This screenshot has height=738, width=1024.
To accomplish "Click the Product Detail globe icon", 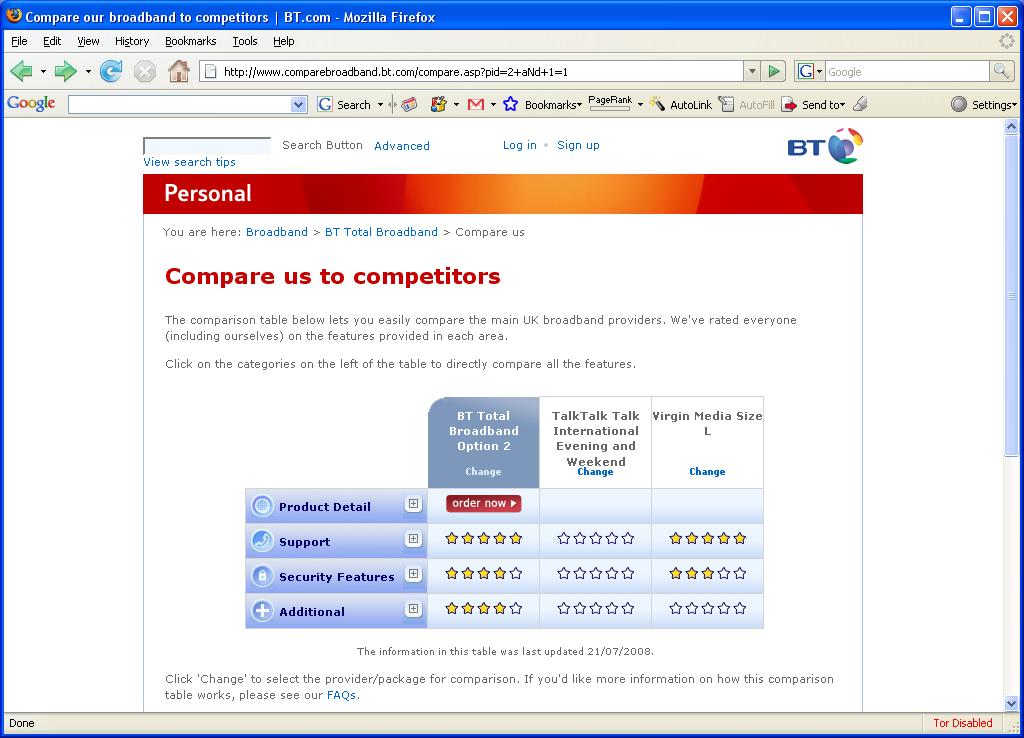I will click(x=262, y=506).
